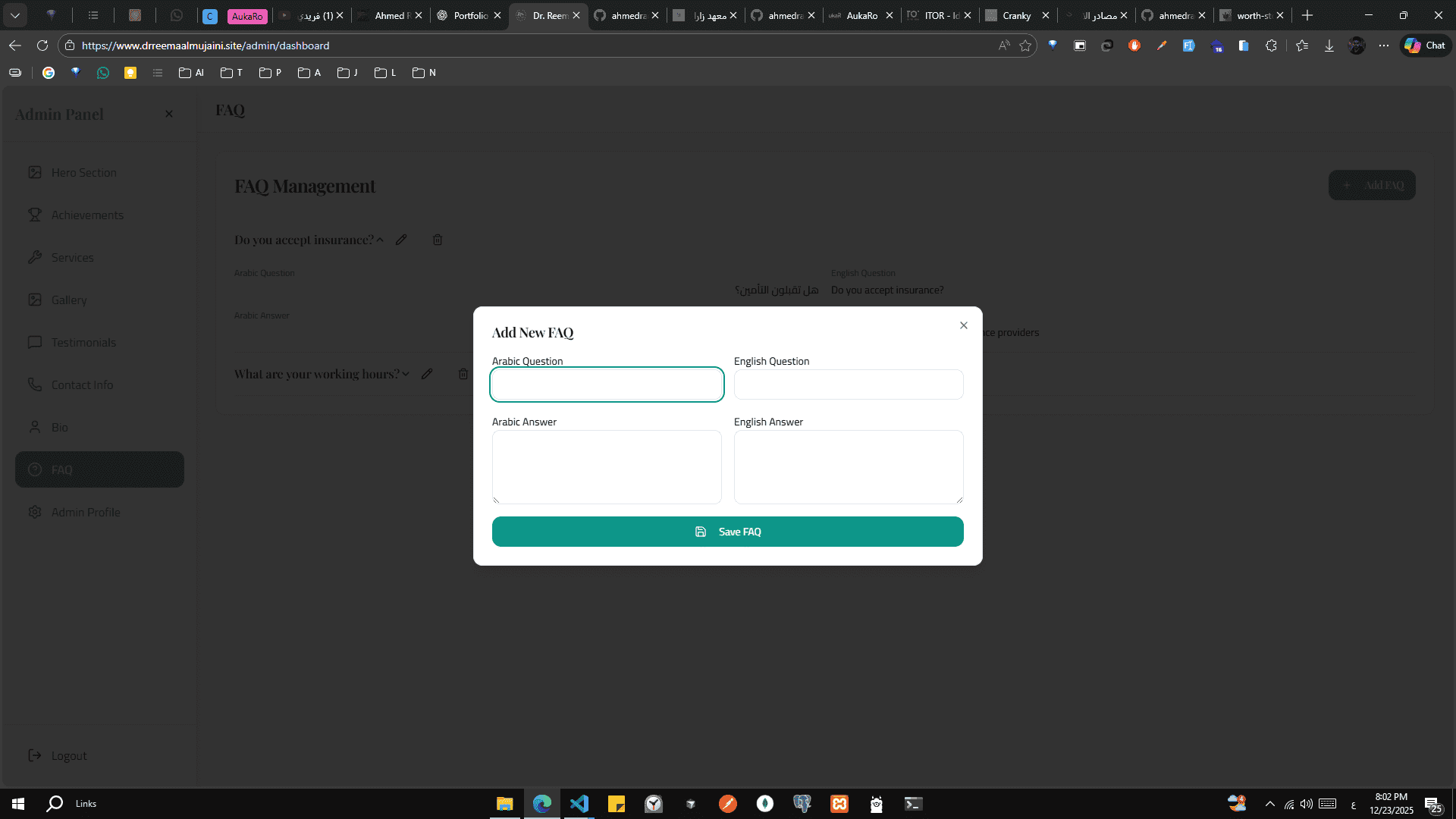Open Bio in admin sidebar
Viewport: 1456px width, 819px height.
[99, 428]
